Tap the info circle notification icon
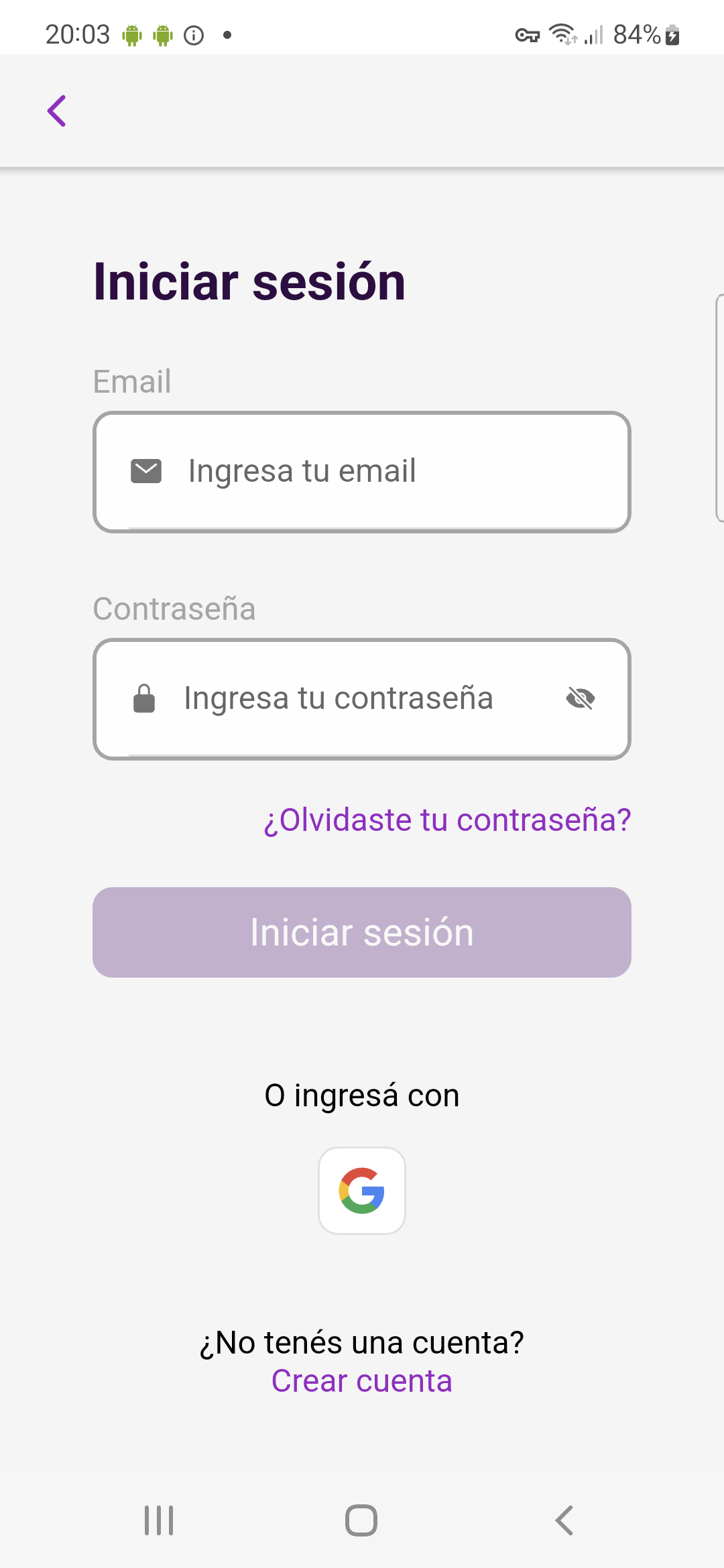Image resolution: width=724 pixels, height=1568 pixels. (194, 35)
